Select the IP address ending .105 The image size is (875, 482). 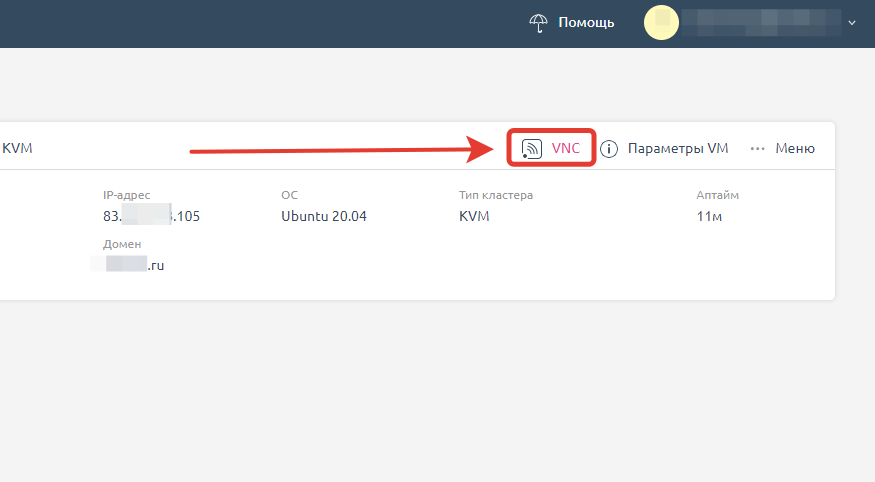(x=151, y=216)
